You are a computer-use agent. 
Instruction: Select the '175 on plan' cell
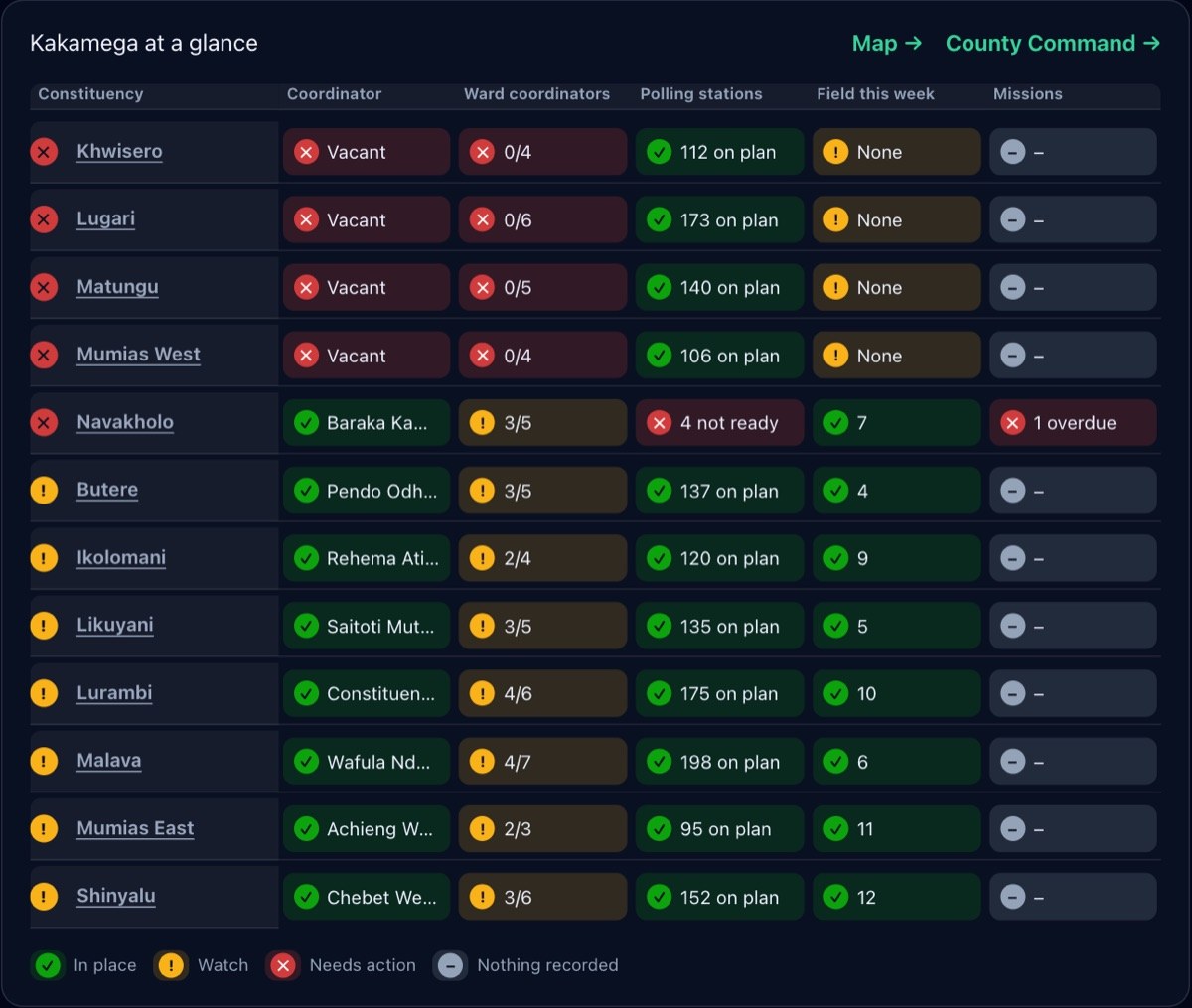click(x=720, y=694)
